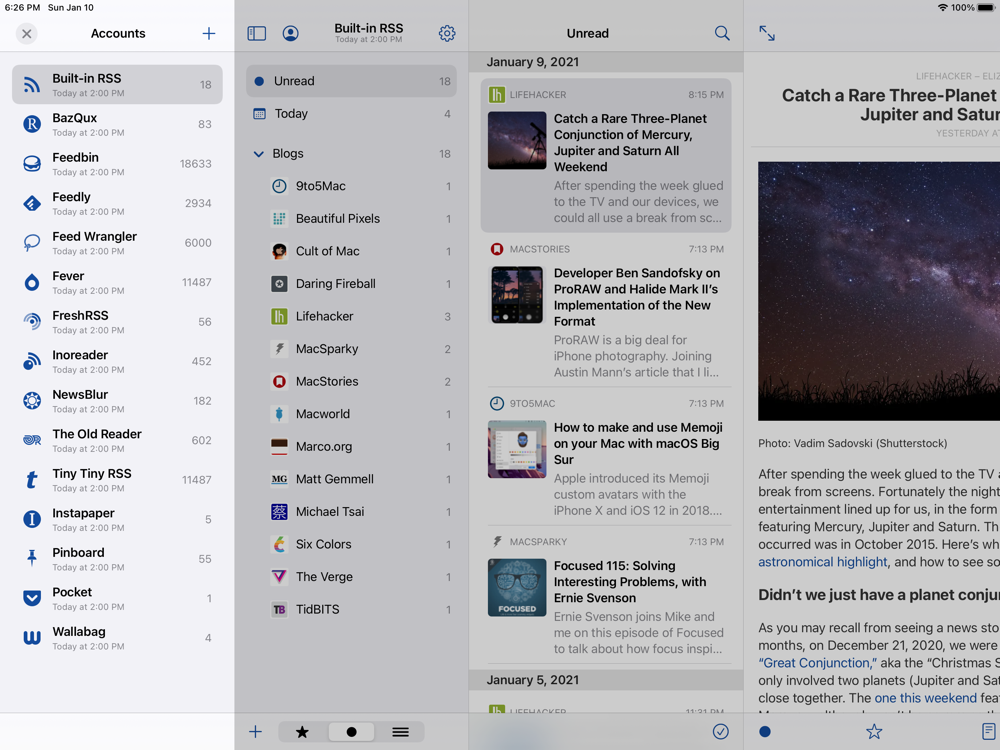Check the battery indicator in status bar
The image size is (1000, 750).
986,8
